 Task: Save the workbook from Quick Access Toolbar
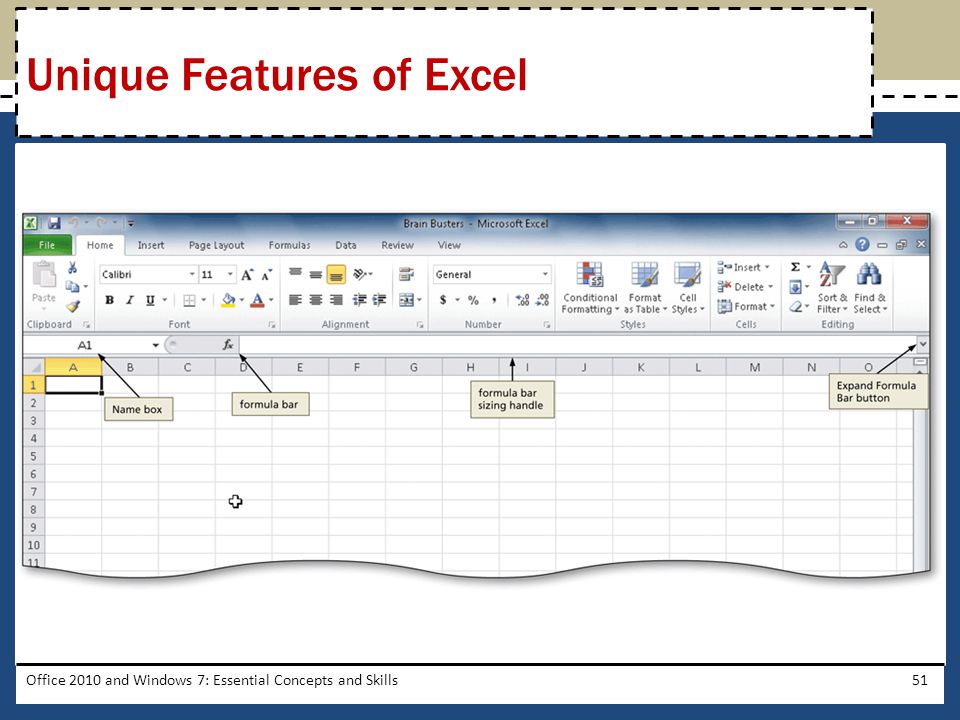coord(54,223)
